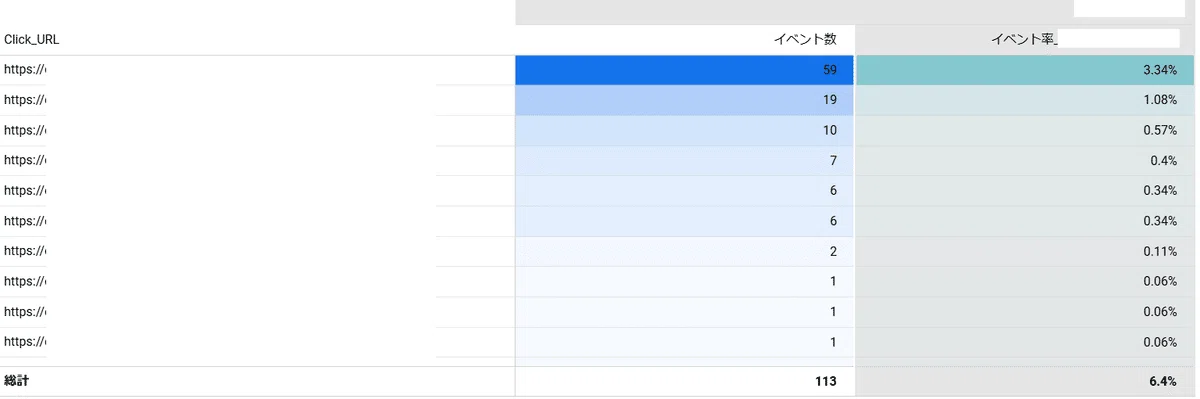Viewport: 1200px width, 399px height.
Task: Click the 1.08% event rate cell
Action: tap(1021, 101)
